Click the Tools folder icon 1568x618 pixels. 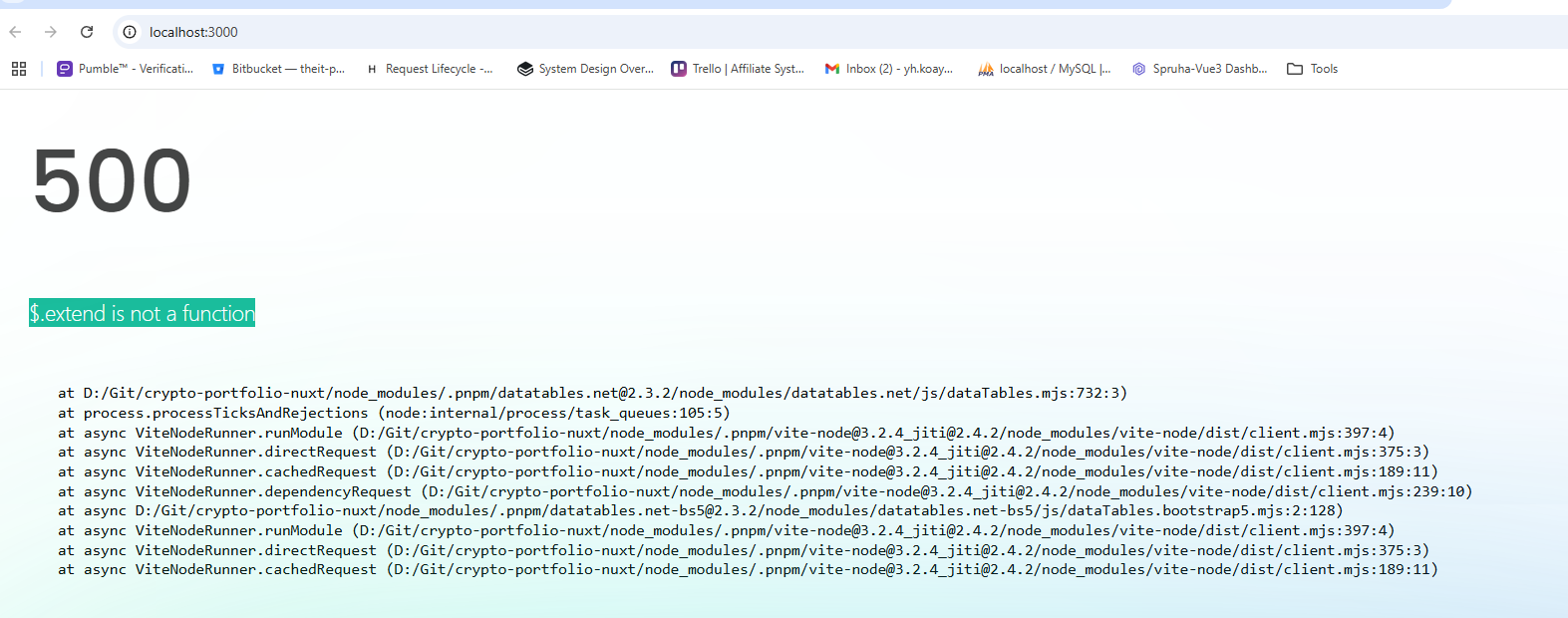tap(1295, 69)
